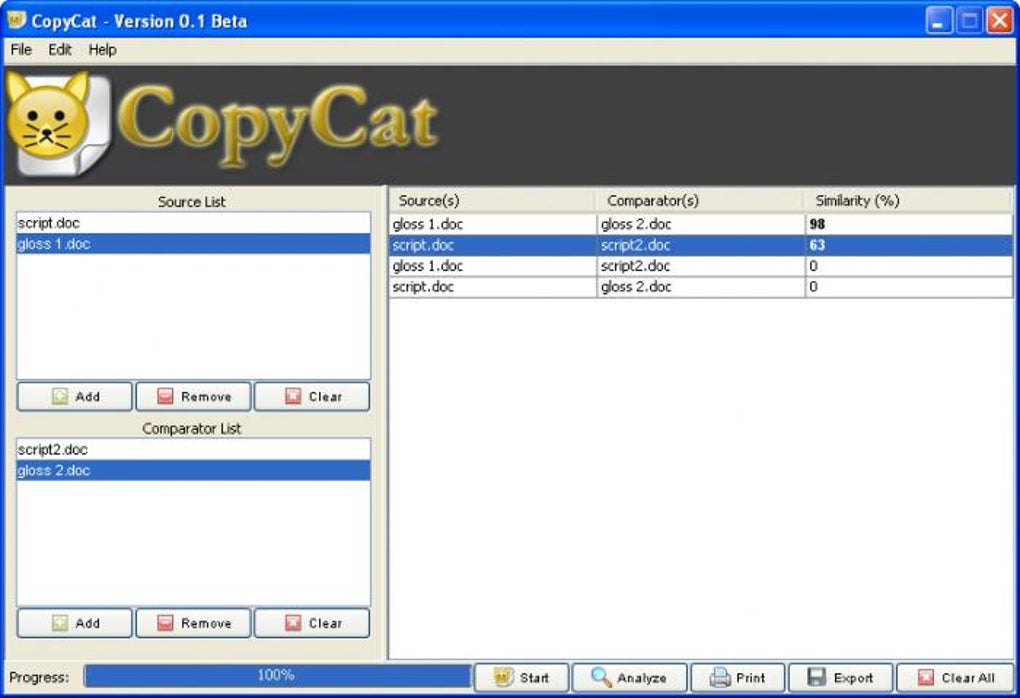
Task: Click the cat icon on Start button
Action: tap(503, 677)
